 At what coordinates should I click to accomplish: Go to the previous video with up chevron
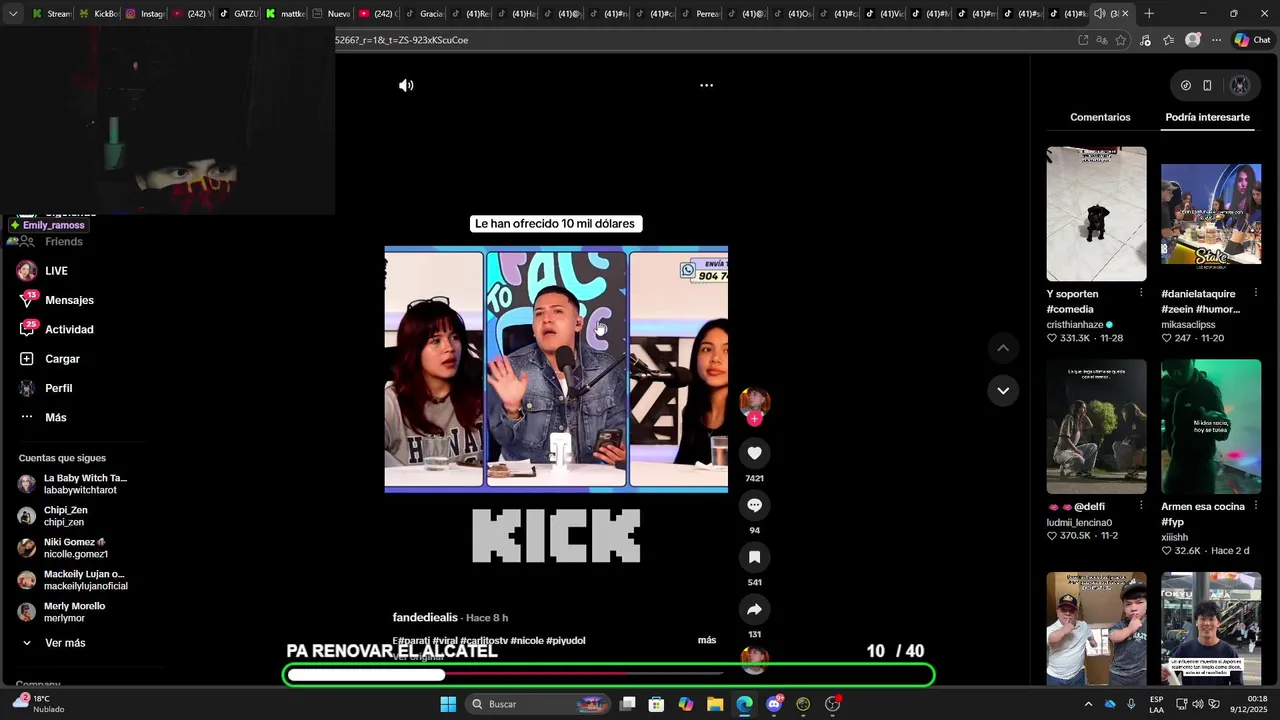tap(1003, 348)
